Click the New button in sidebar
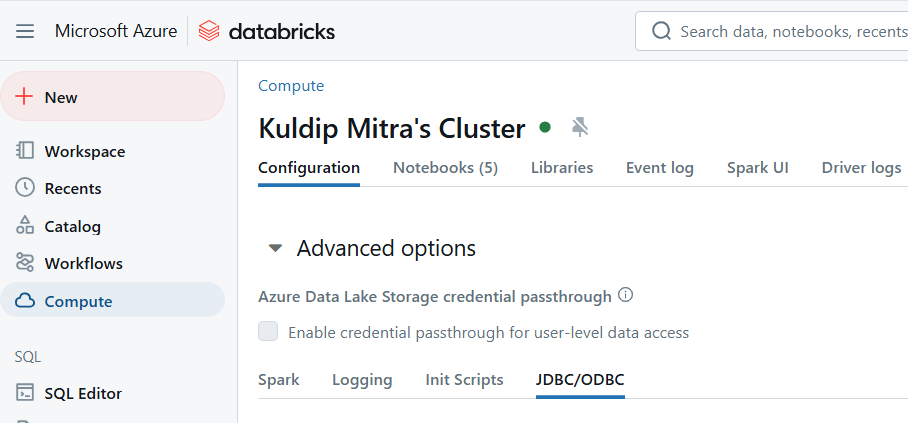This screenshot has width=908, height=423. pos(112,97)
